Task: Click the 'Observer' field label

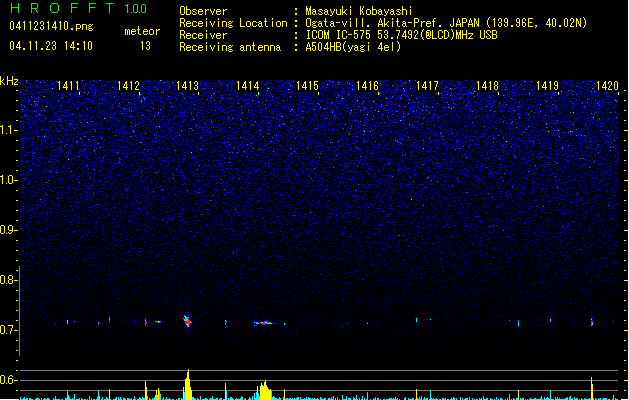Action: click(203, 11)
